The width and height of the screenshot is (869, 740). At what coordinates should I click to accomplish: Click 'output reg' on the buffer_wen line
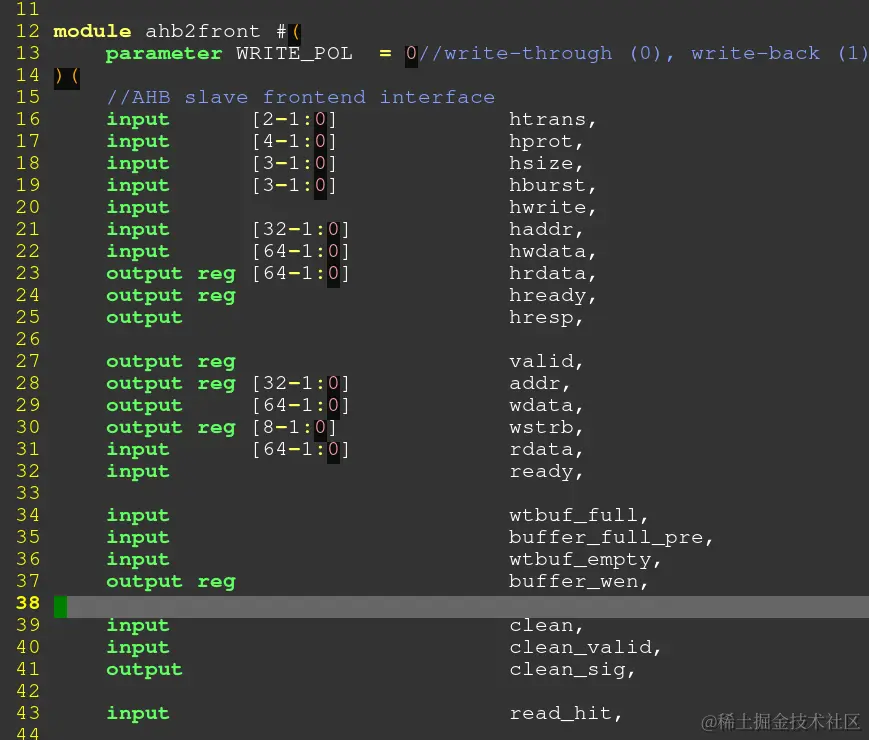(x=171, y=582)
